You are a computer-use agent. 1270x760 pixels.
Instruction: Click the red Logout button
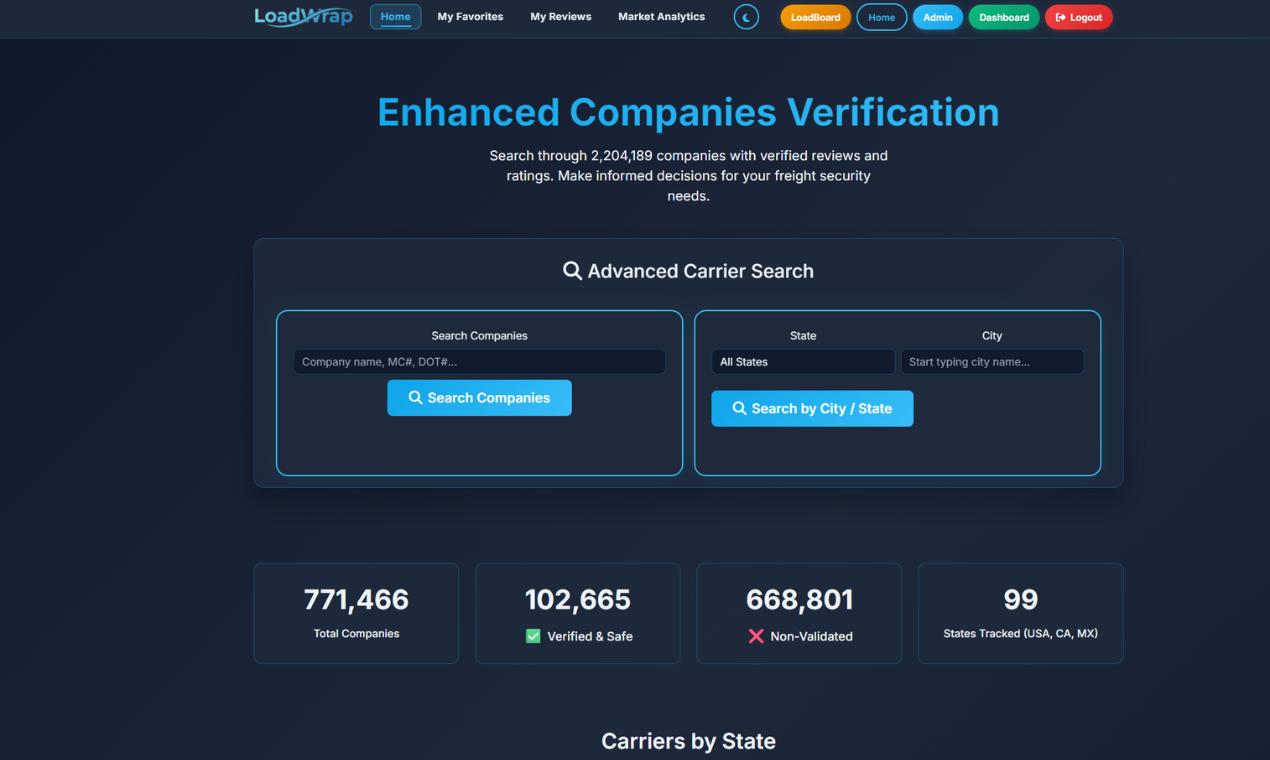click(x=1079, y=17)
